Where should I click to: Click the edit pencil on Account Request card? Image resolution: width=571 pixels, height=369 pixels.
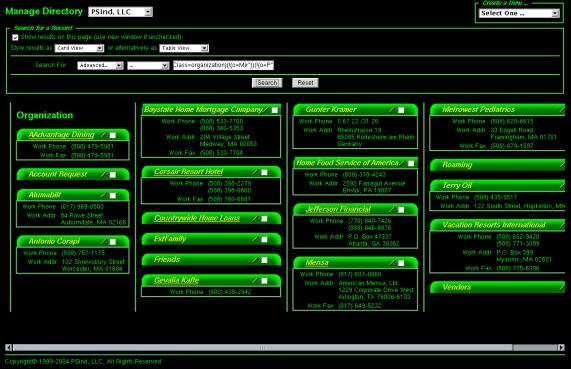click(103, 174)
